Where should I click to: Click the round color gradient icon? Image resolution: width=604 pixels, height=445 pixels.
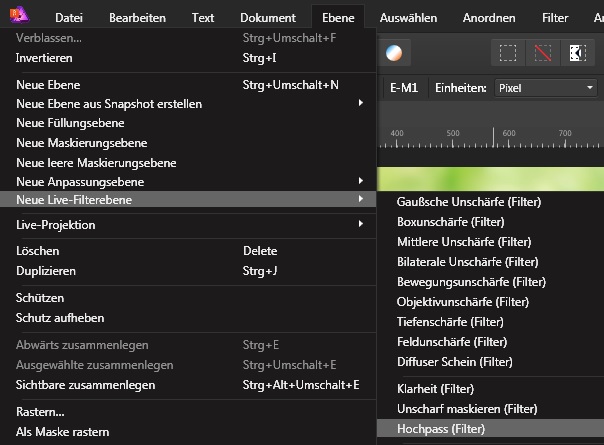[x=396, y=53]
